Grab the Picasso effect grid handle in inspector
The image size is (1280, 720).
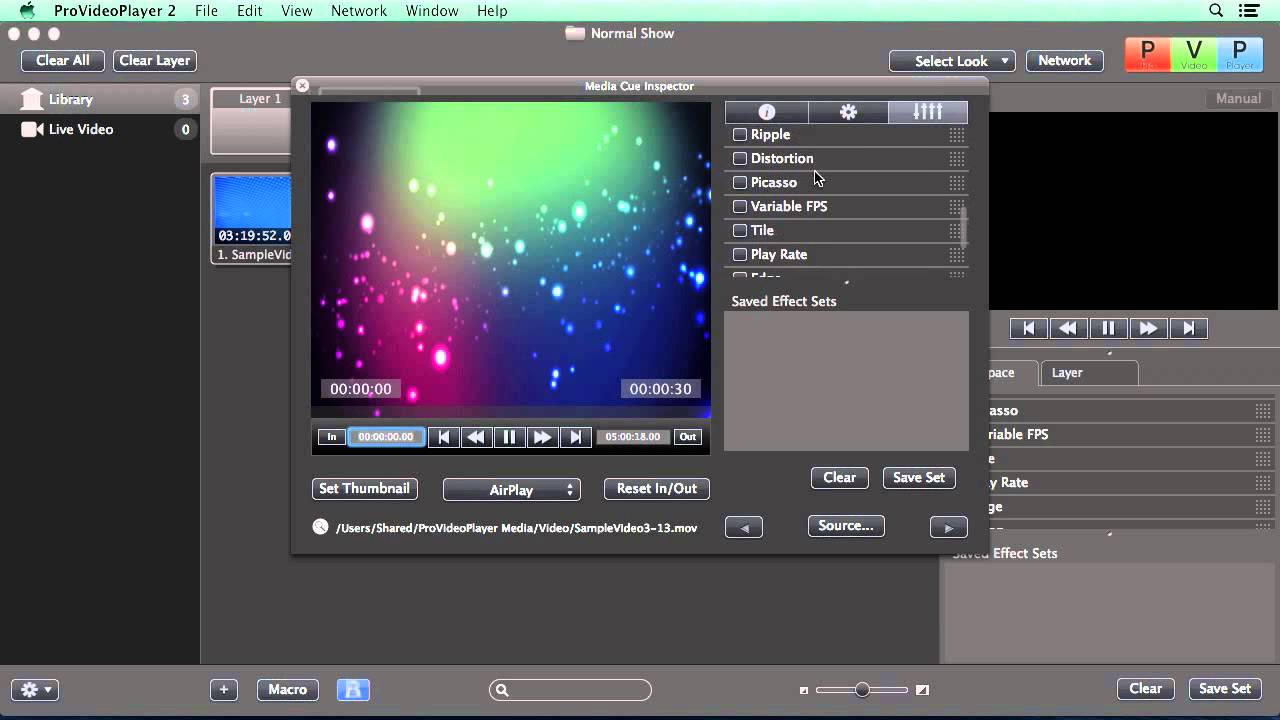pyautogui.click(x=957, y=182)
